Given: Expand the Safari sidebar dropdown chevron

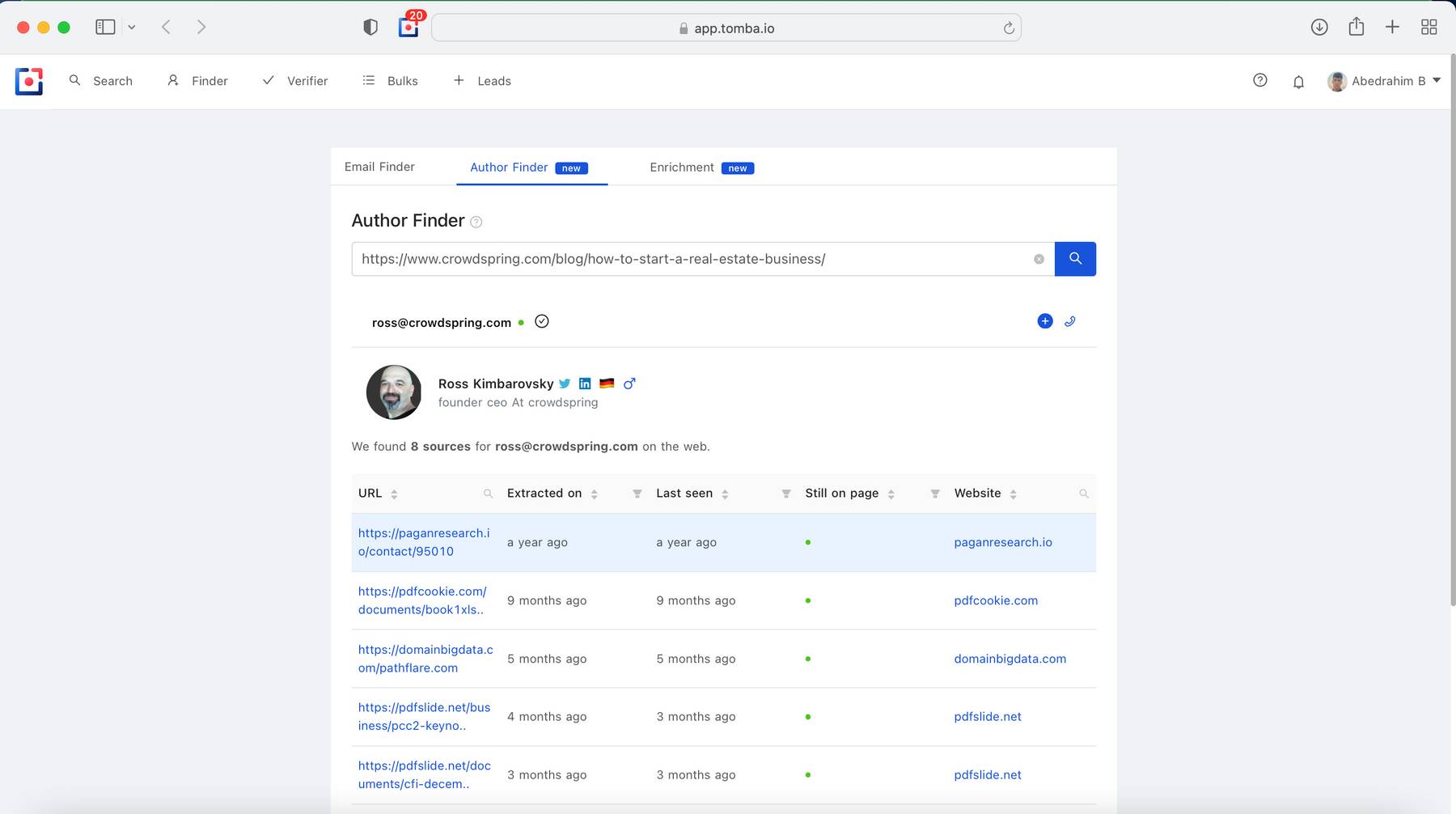Looking at the screenshot, I should 132,28.
